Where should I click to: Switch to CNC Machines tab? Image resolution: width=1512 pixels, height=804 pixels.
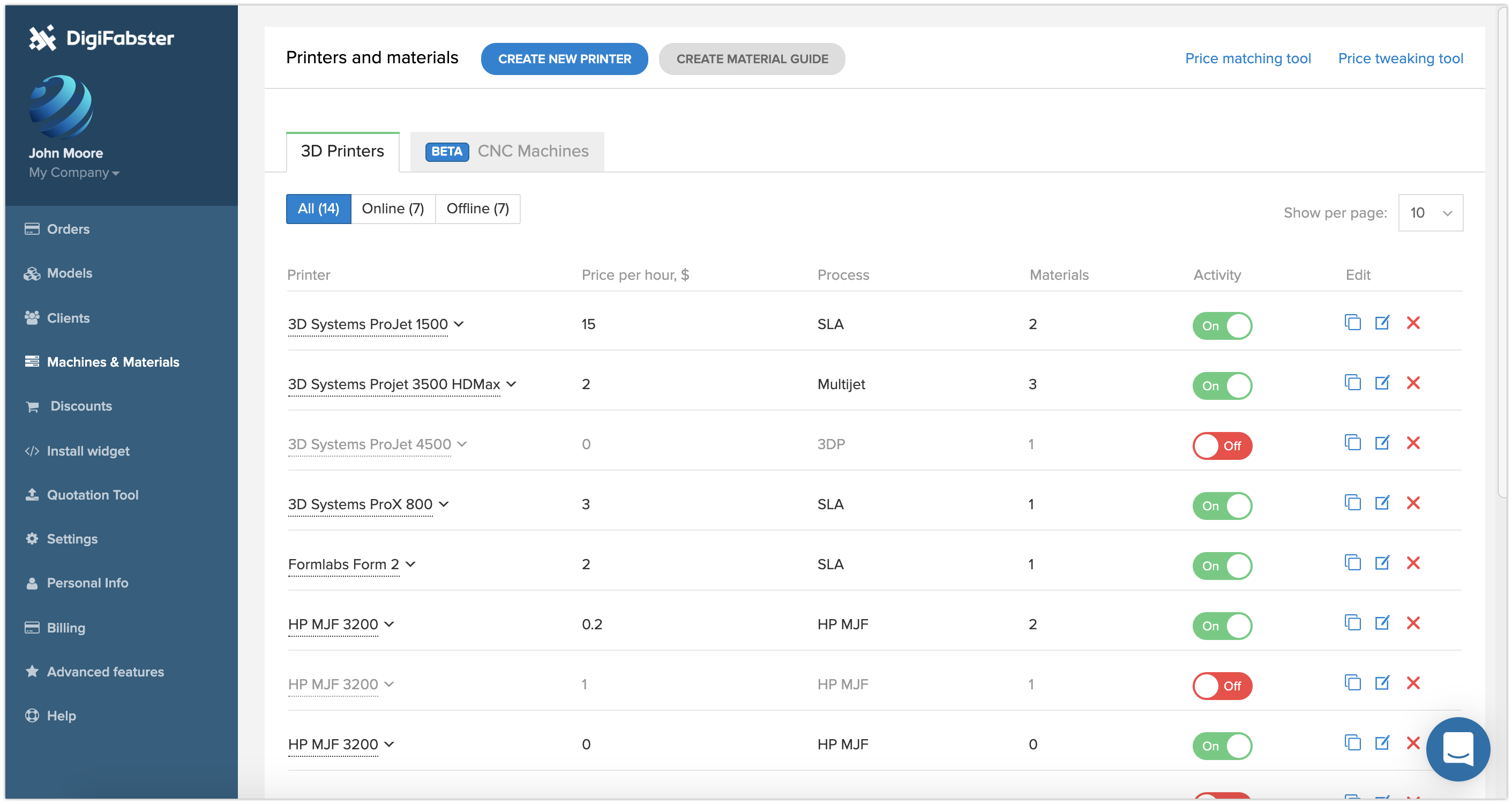coord(507,152)
